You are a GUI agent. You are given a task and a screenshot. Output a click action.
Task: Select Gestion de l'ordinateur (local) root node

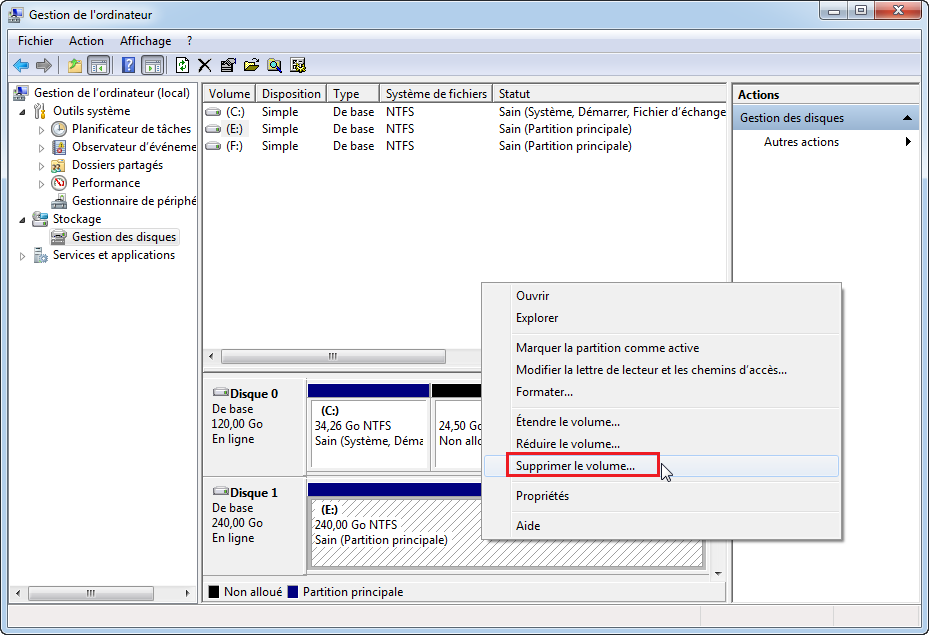[x=111, y=93]
